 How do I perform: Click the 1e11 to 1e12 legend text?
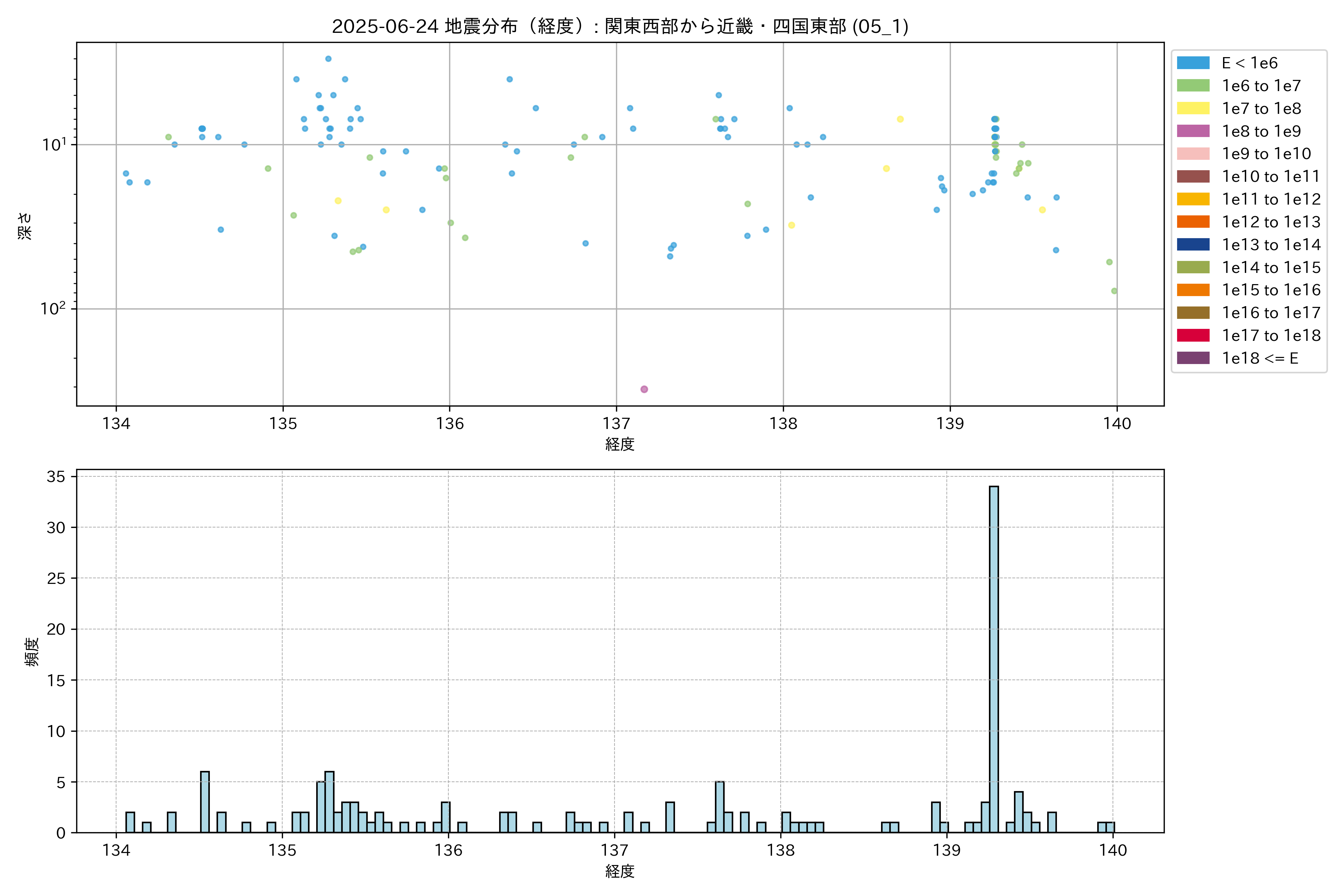[1271, 199]
